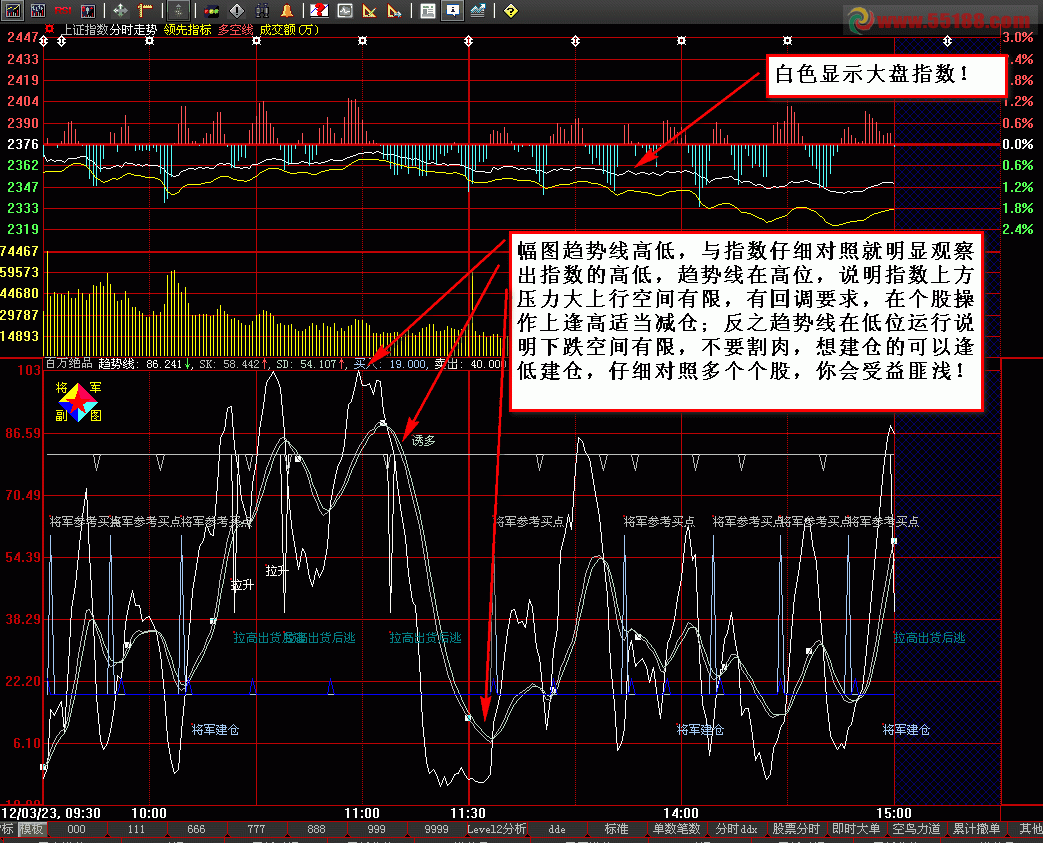Click the red gear beside 上证指数分时走势
1043x843 pixels.
[49, 29]
